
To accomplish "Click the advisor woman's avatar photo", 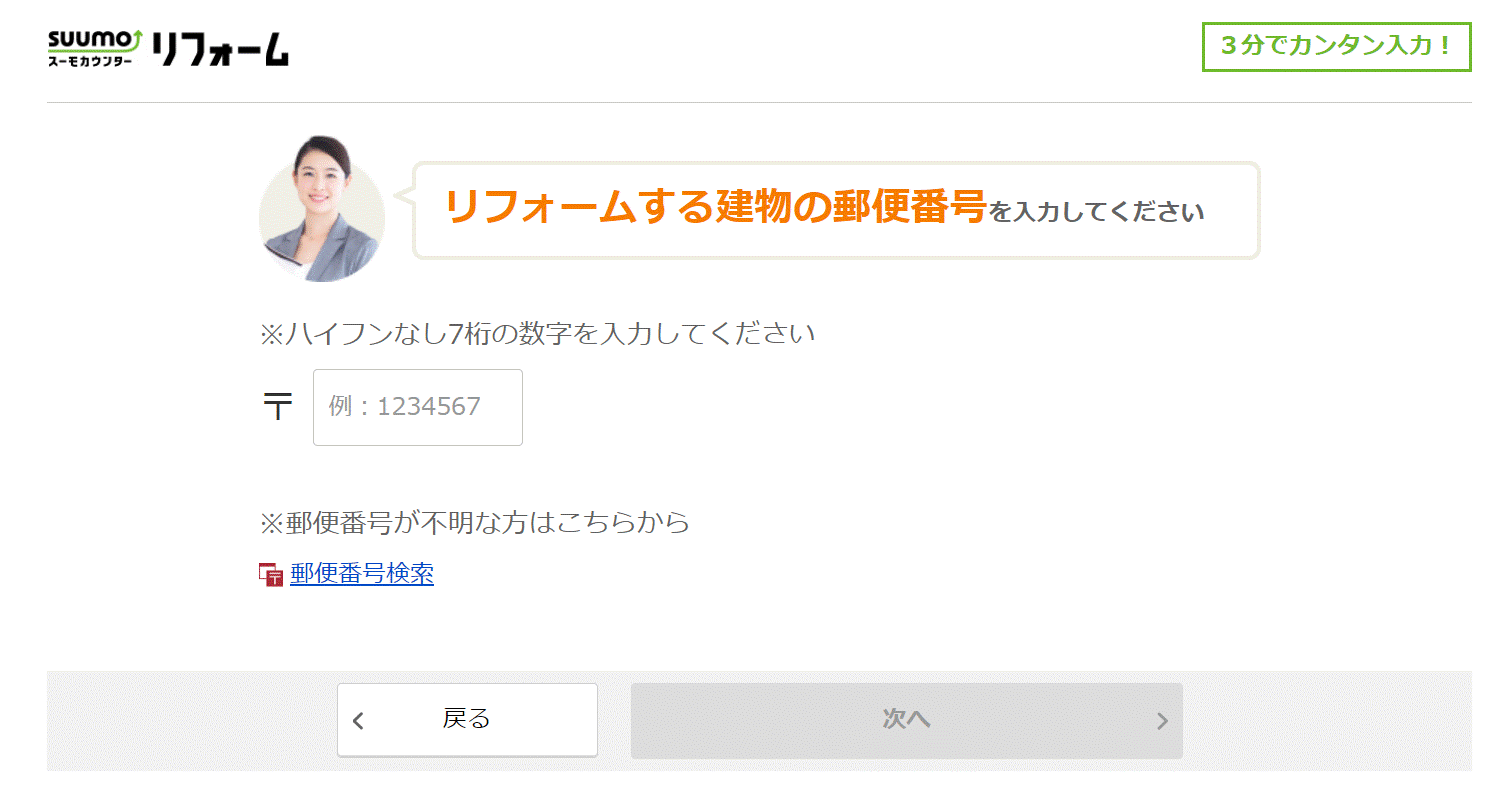I will point(322,209).
